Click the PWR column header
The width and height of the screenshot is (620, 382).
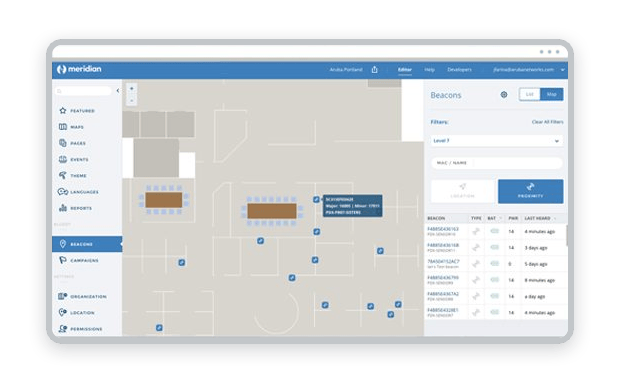[x=513, y=218]
